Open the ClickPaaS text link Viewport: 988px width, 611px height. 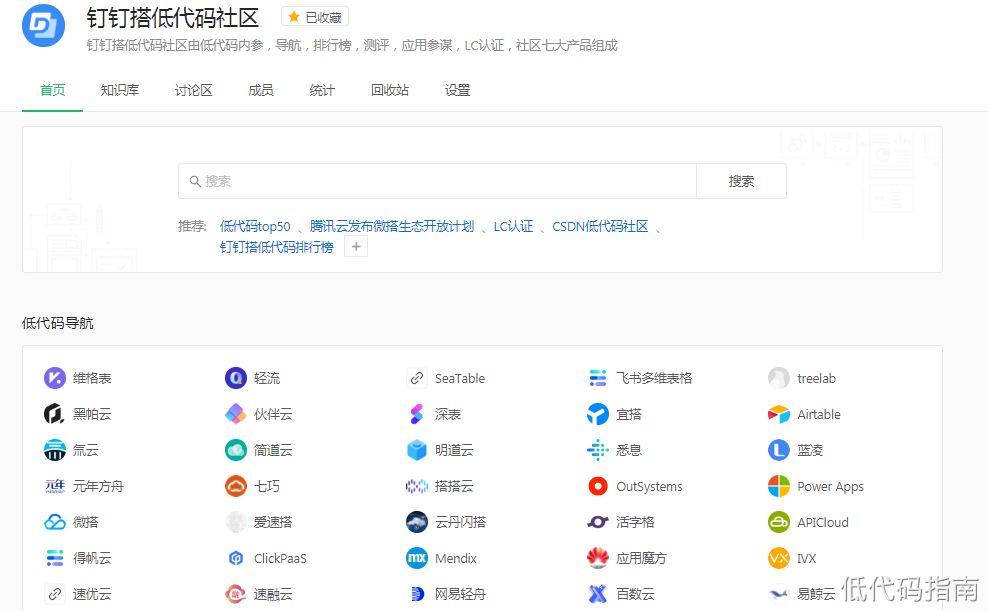click(280, 558)
